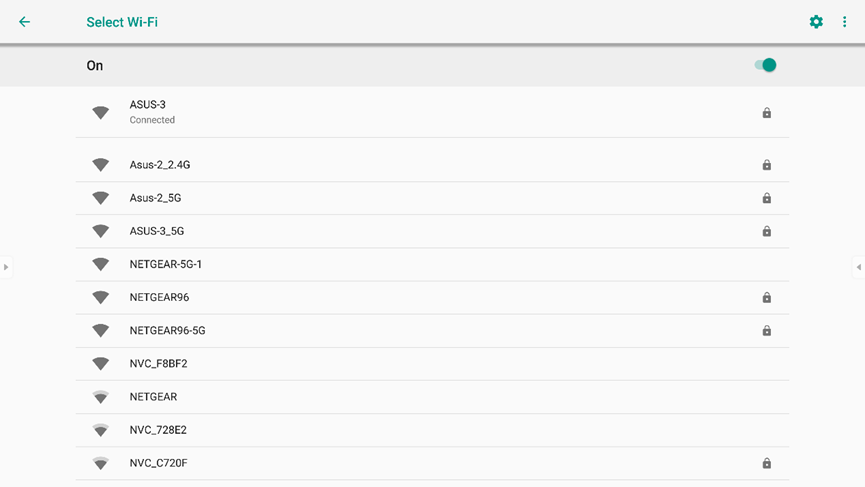
Task: Turn off the Wi-Fi toggle switch
Action: (765, 65)
